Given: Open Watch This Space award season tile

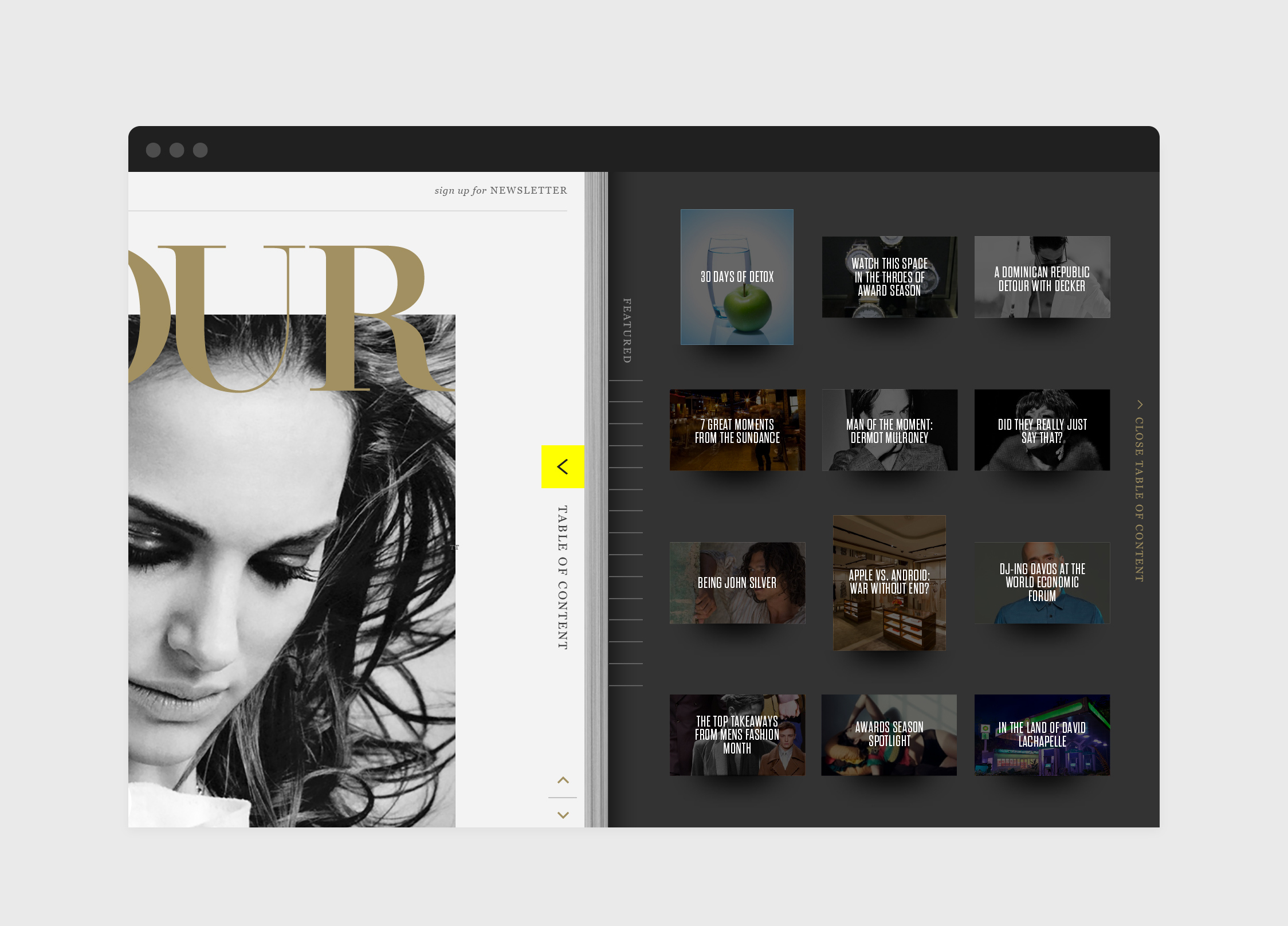Looking at the screenshot, I should [889, 277].
